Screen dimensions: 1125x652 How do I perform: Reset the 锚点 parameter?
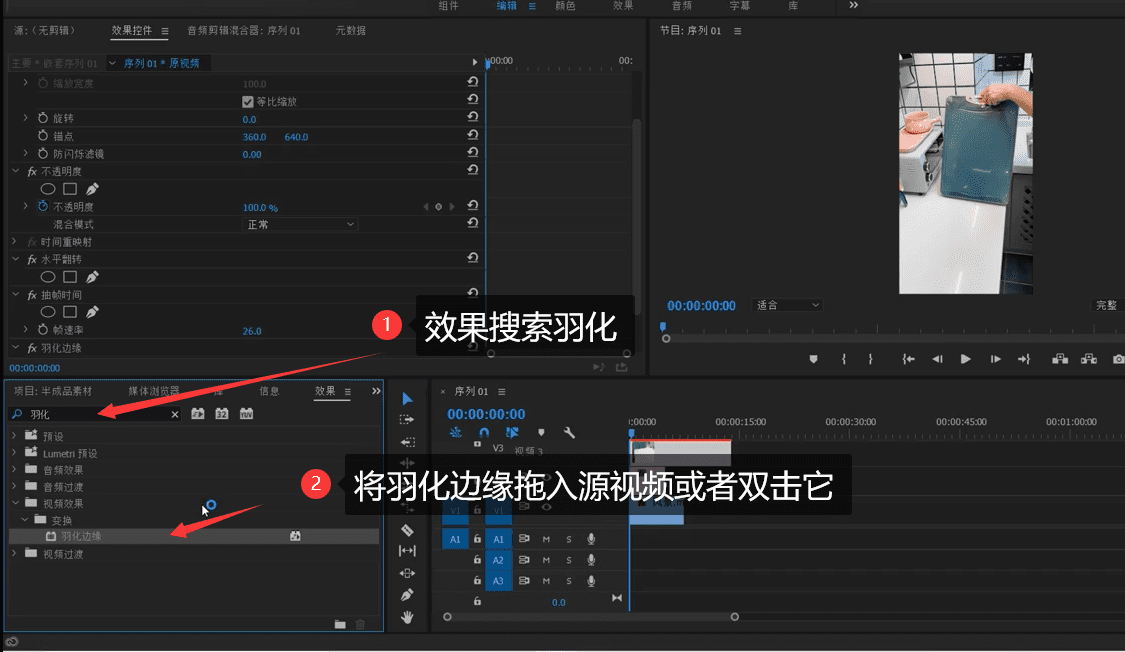(473, 135)
